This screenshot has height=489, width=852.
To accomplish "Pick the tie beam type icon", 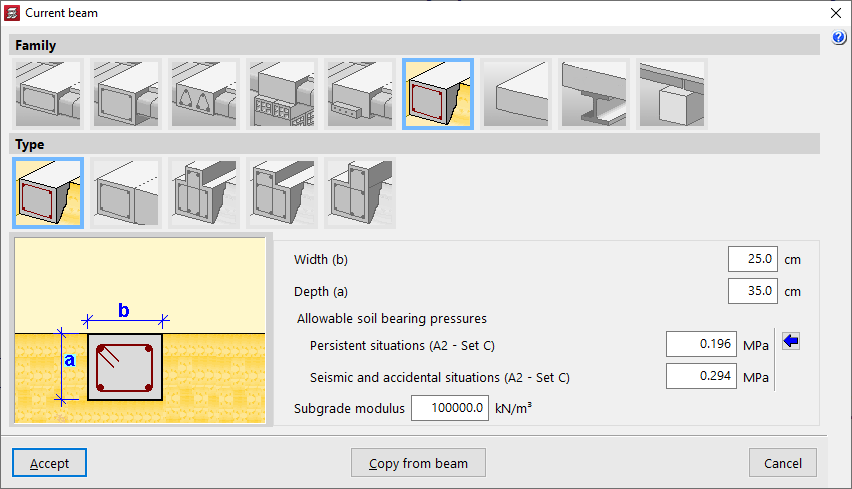I will pyautogui.click(x=126, y=193).
